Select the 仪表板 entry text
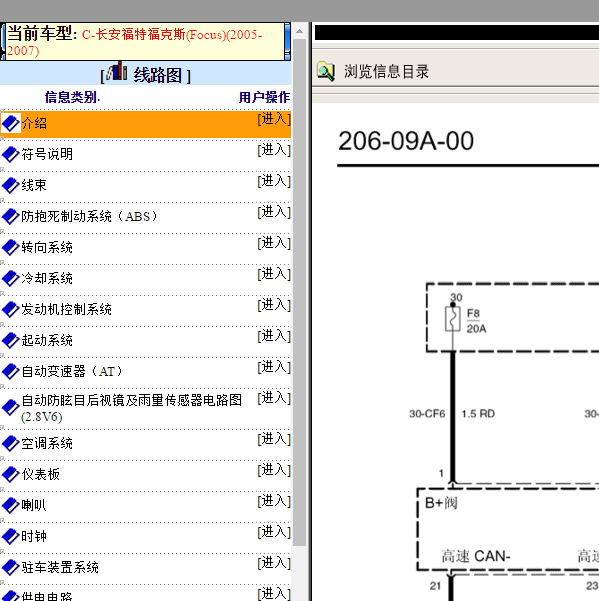The height and width of the screenshot is (601, 599). 41,475
